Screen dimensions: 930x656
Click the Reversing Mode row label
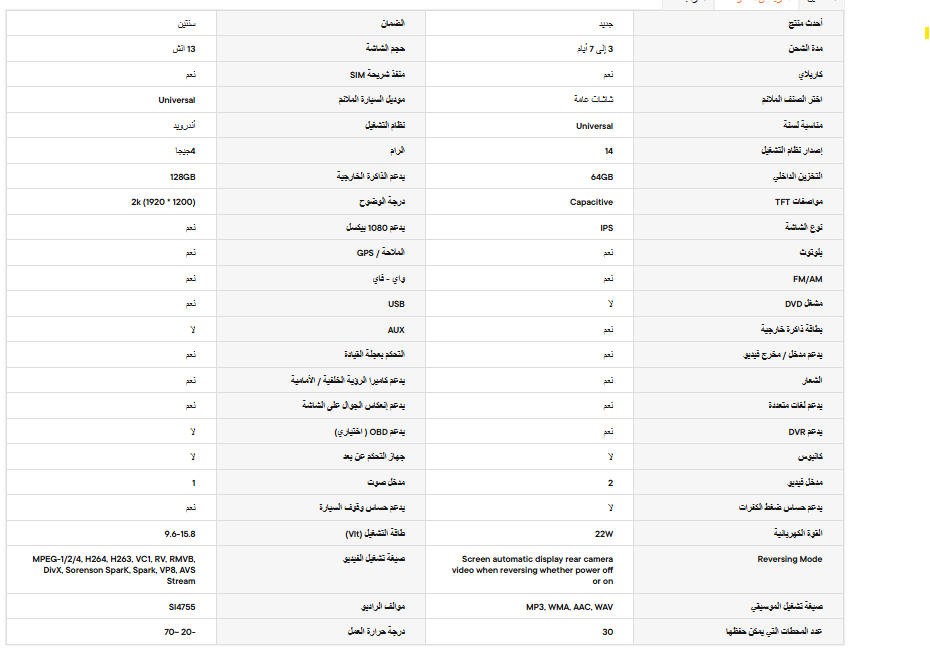[x=790, y=559]
